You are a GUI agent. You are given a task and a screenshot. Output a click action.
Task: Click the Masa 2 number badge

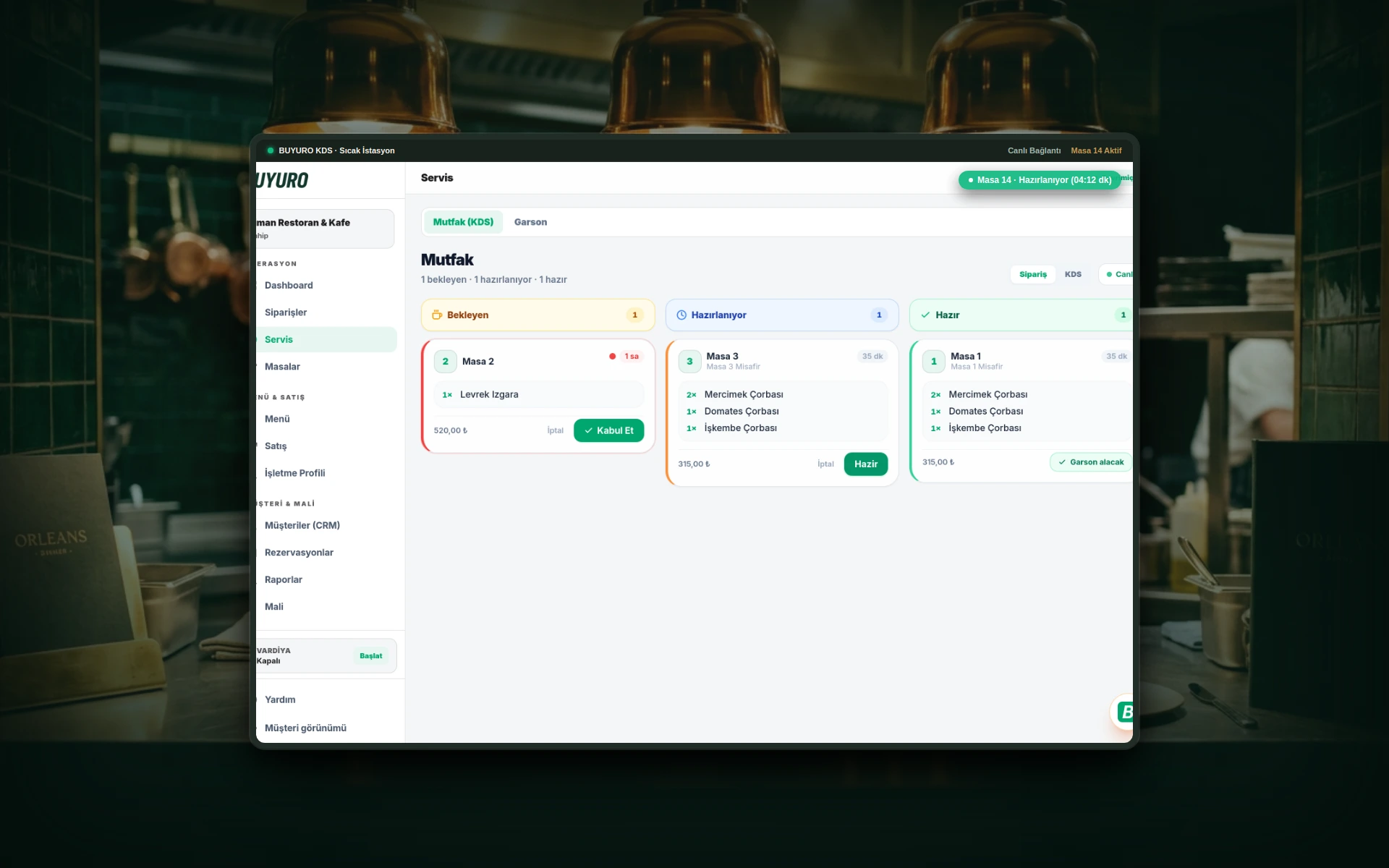(x=446, y=362)
